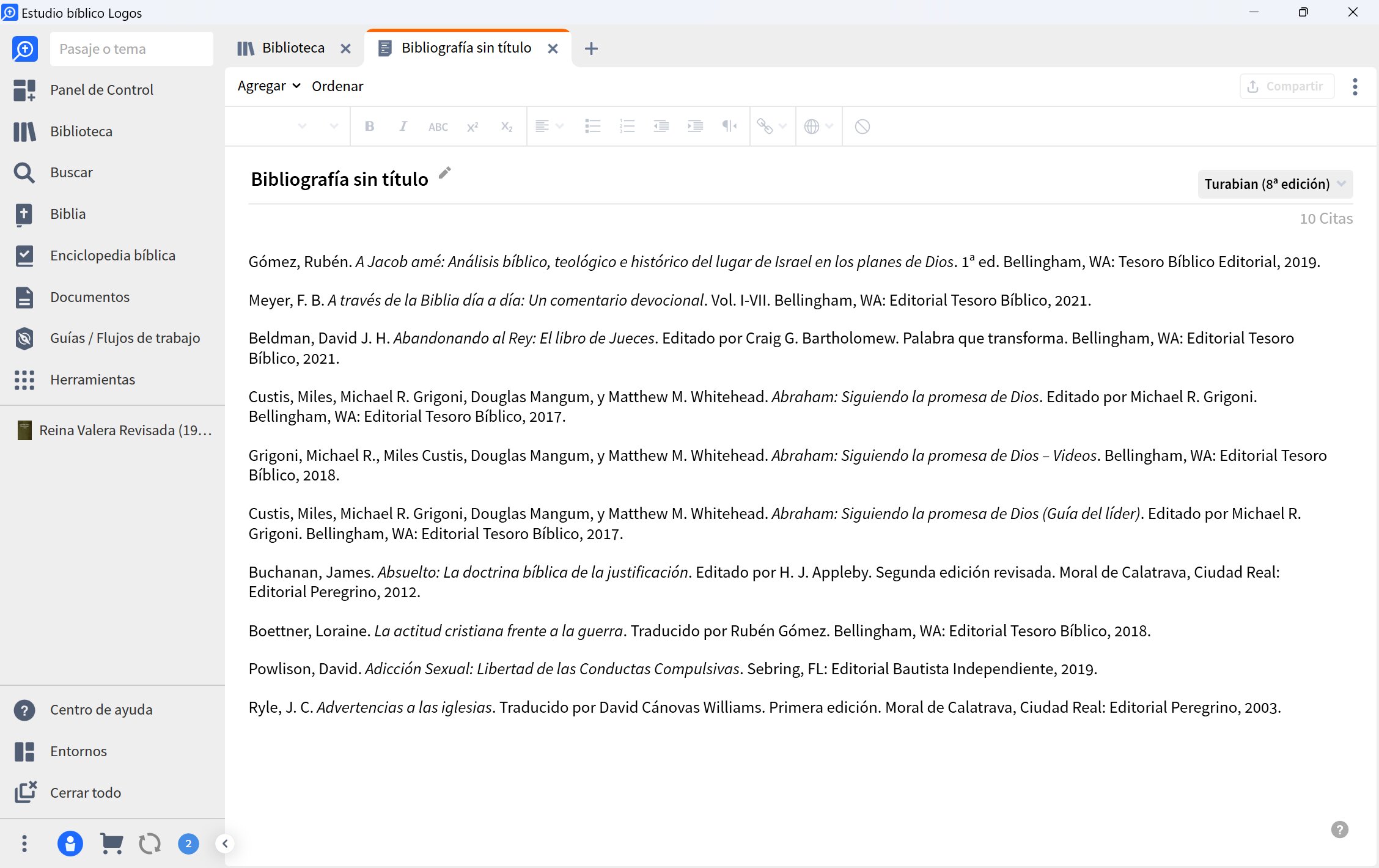Open the notifications badge showing 2
This screenshot has width=1379, height=868.
(x=188, y=844)
